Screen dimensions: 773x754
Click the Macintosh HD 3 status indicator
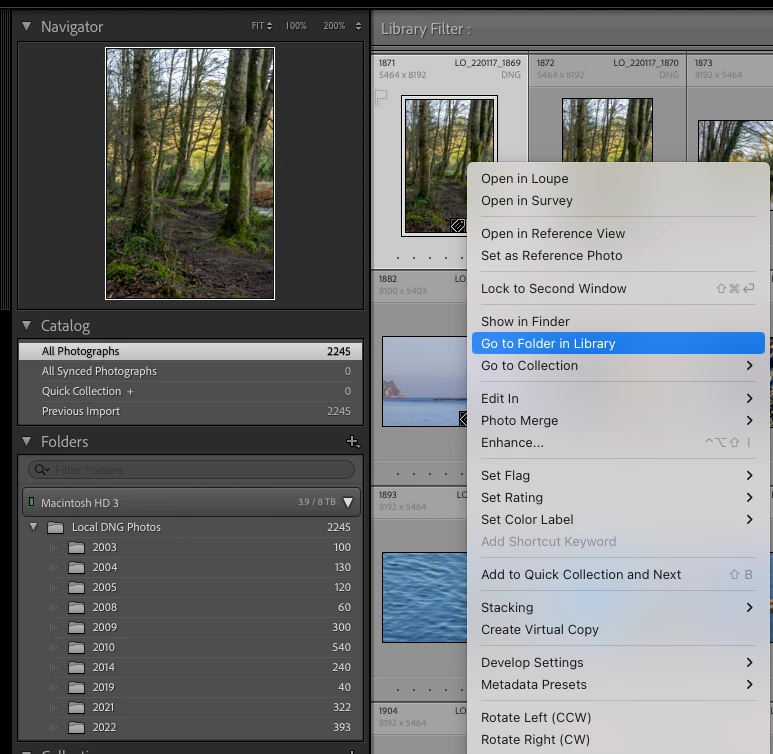[x=32, y=502]
